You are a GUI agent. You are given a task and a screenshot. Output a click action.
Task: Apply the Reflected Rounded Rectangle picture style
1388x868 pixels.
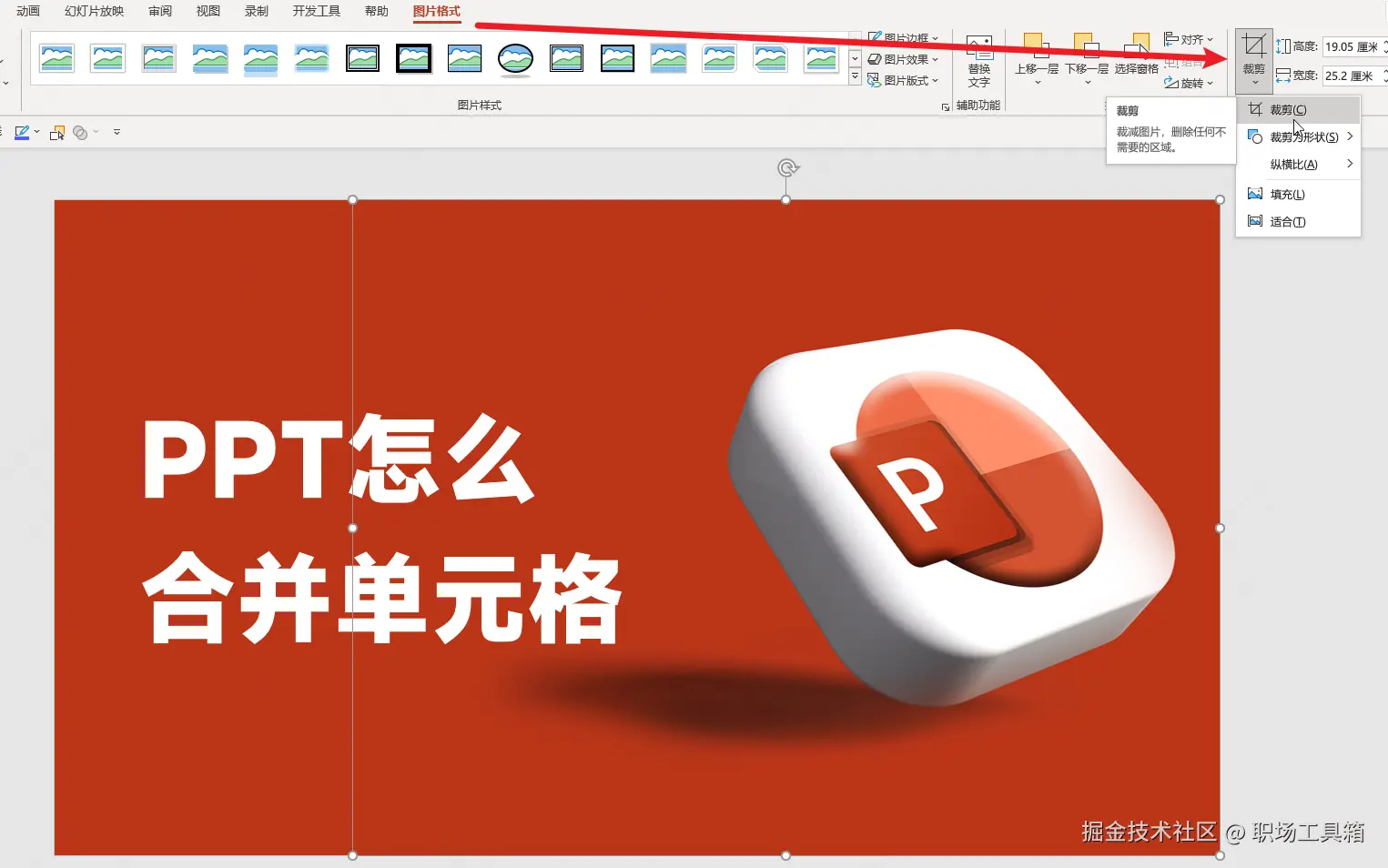tap(260, 59)
